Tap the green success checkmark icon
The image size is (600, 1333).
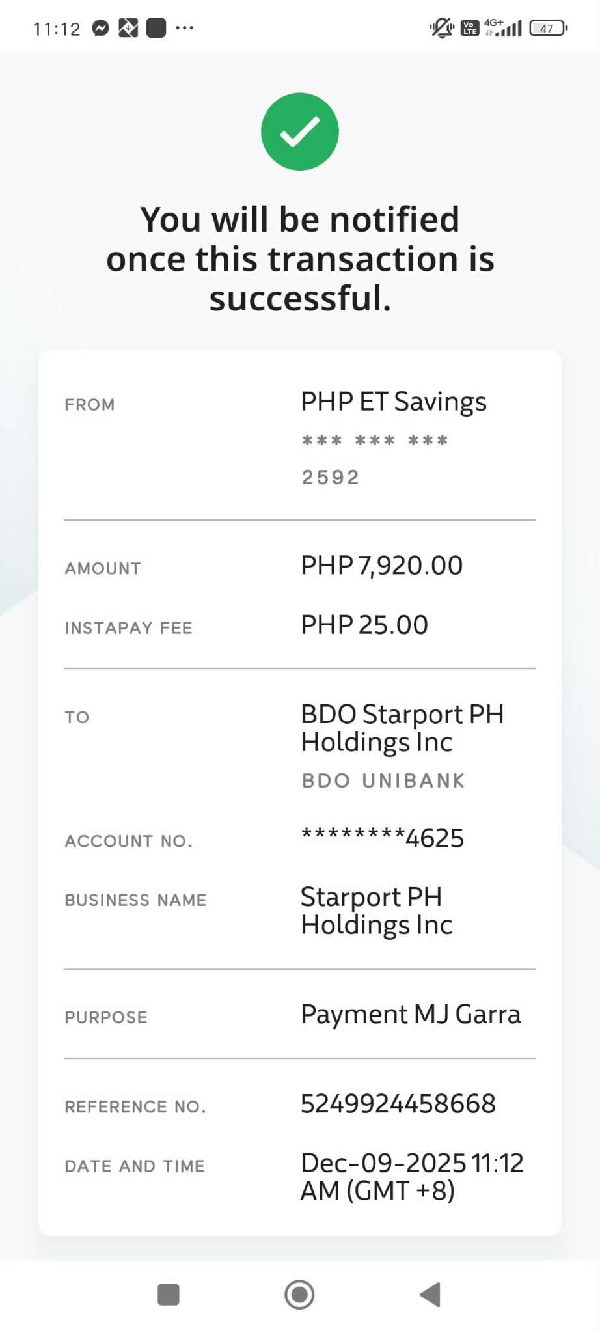[299, 132]
